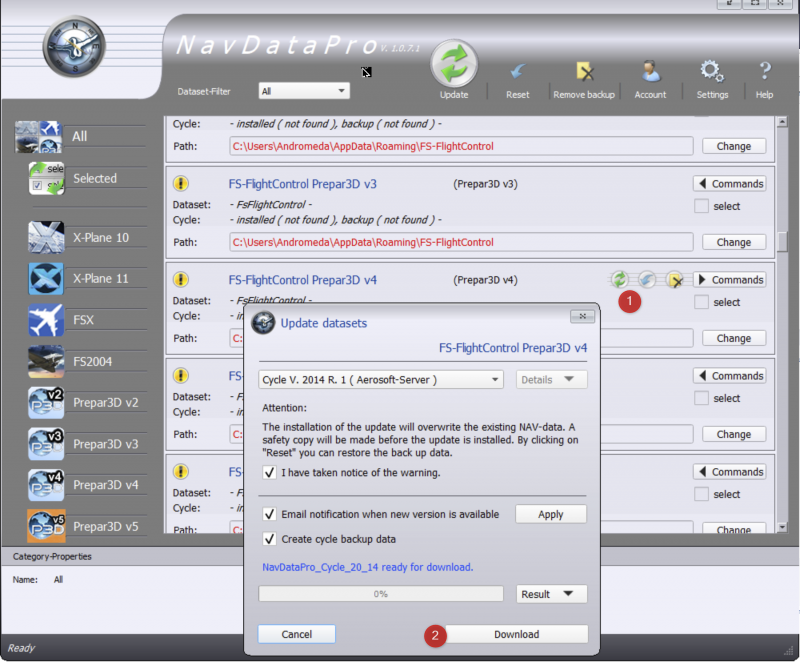Image resolution: width=800 pixels, height=662 pixels.
Task: Click the (Prepar3D v3) label
Action: pyautogui.click(x=485, y=184)
